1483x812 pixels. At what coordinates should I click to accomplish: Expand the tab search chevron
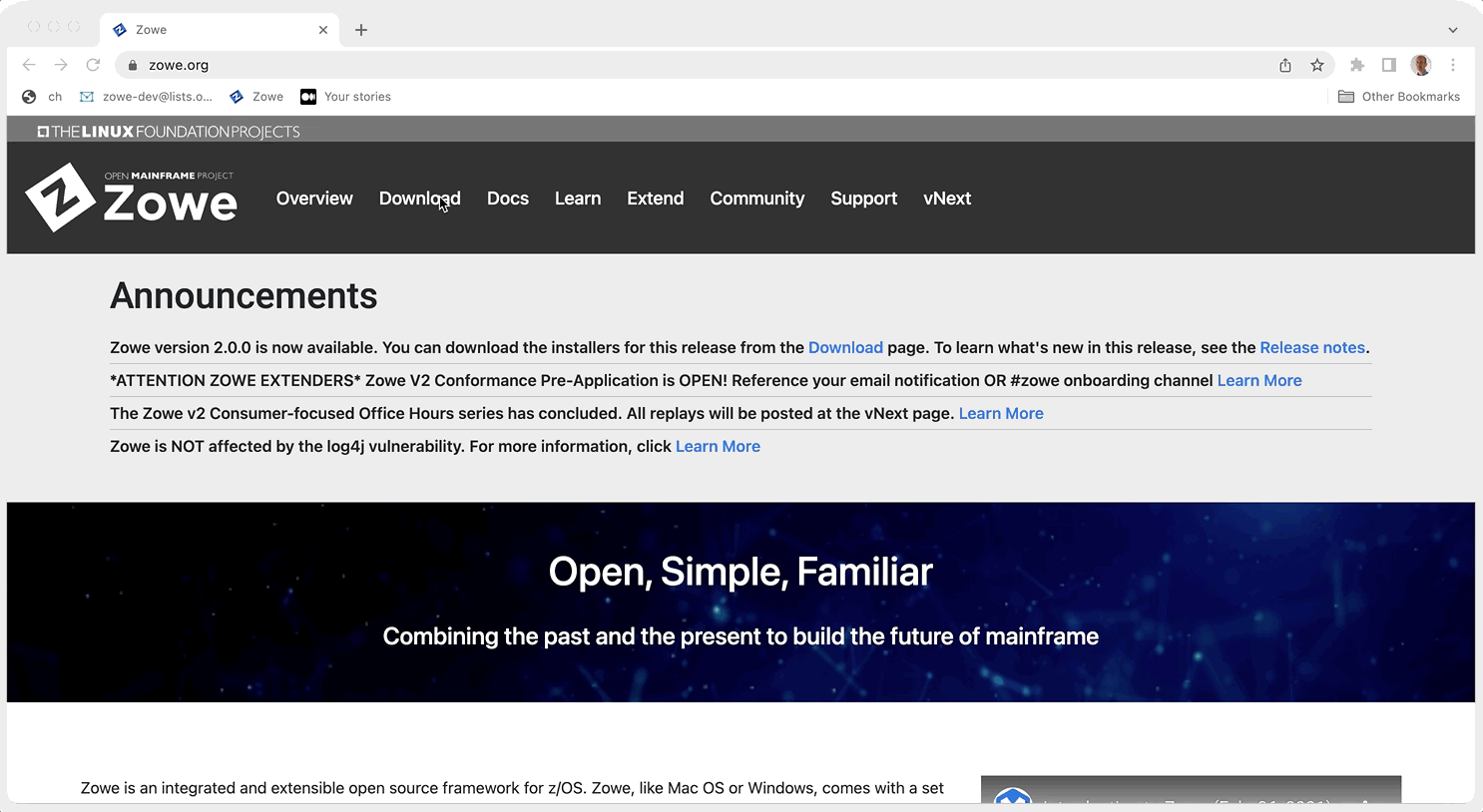pyautogui.click(x=1453, y=30)
